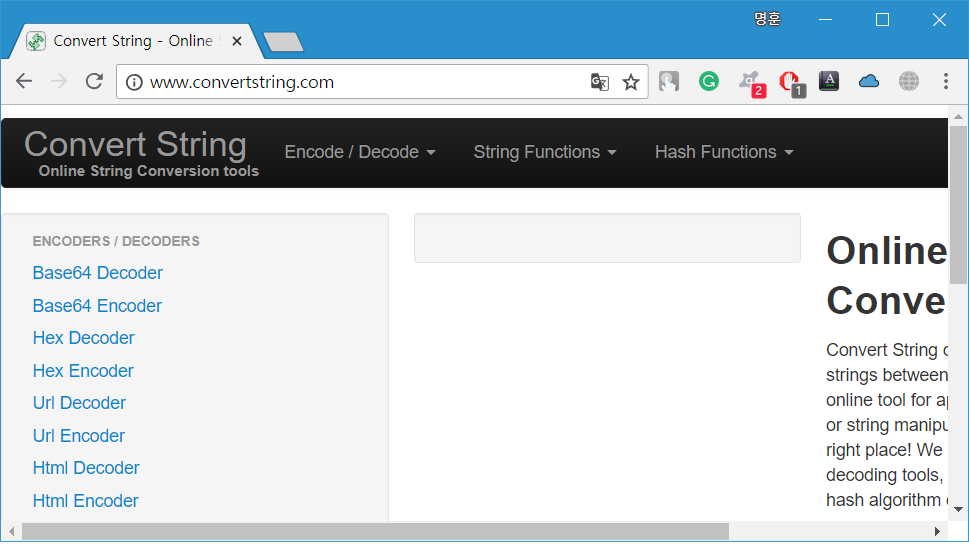Open the Base64 Decoder link
Viewport: 969px width, 544px height.
coord(98,273)
